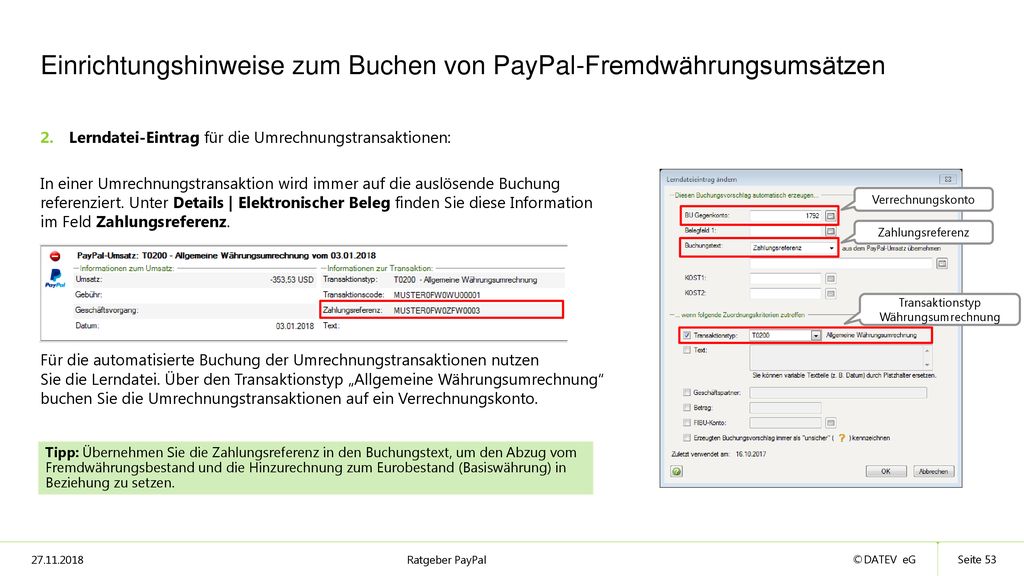This screenshot has width=1024, height=576.
Task: Close the Lerndateieintrag ändern dialog
Action: (x=948, y=179)
